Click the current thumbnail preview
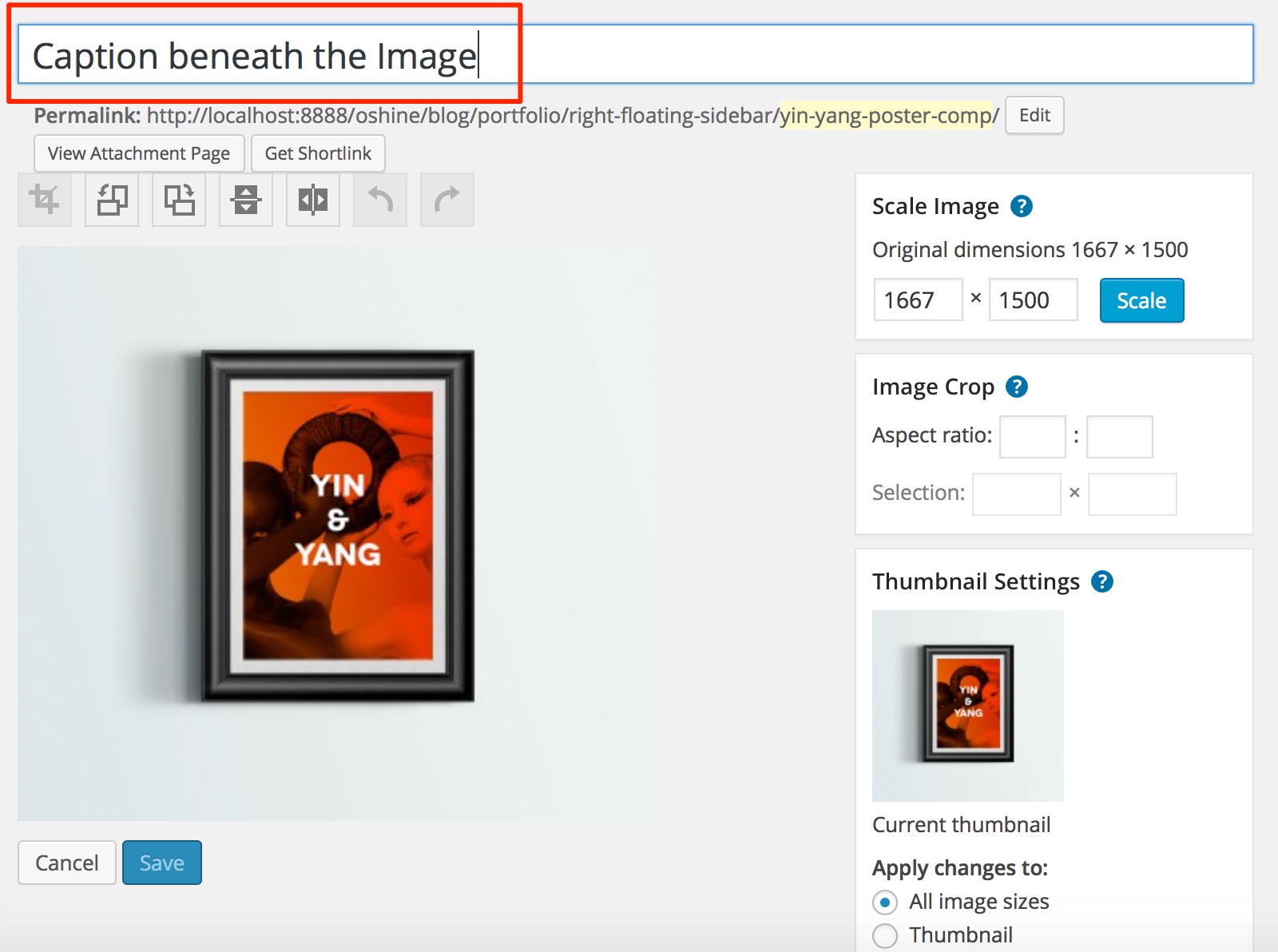Viewport: 1278px width, 952px height. (967, 705)
